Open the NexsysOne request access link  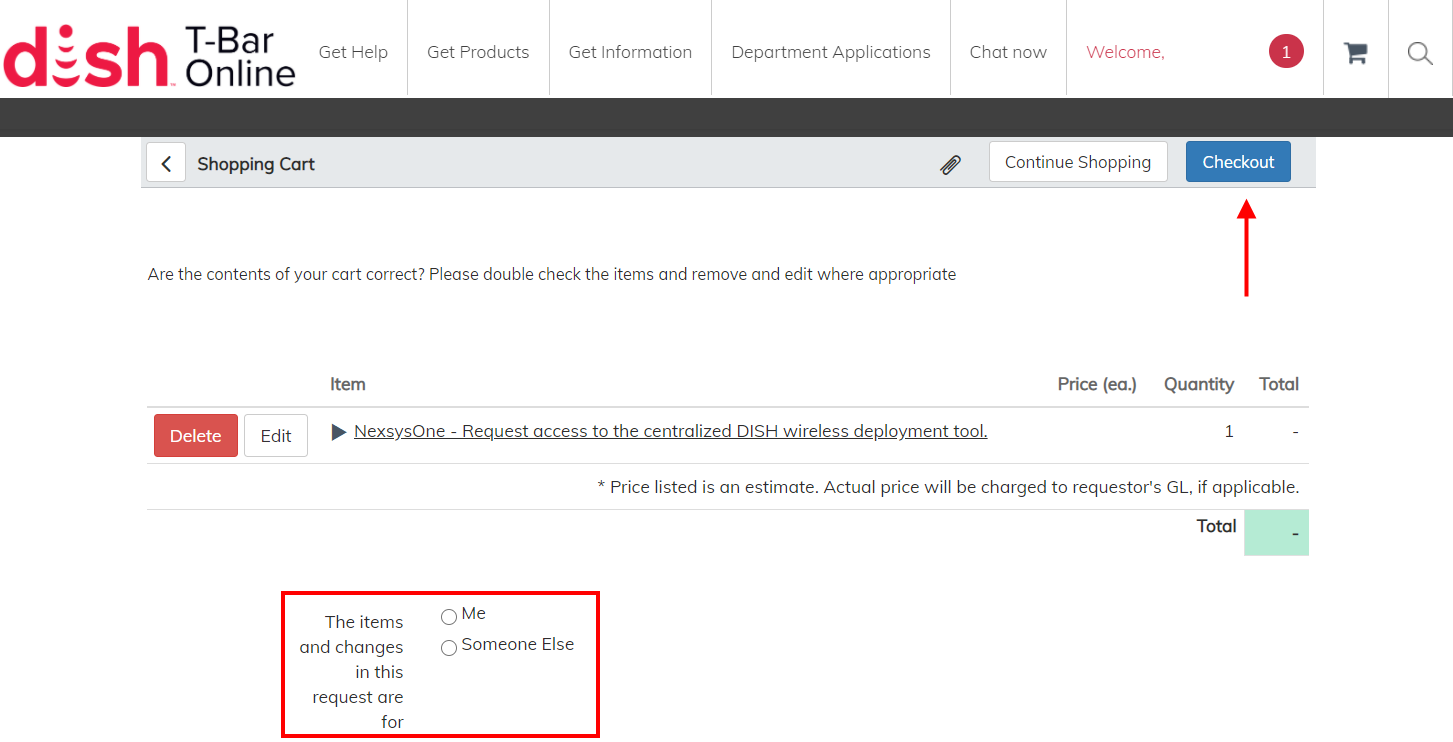[x=671, y=432]
